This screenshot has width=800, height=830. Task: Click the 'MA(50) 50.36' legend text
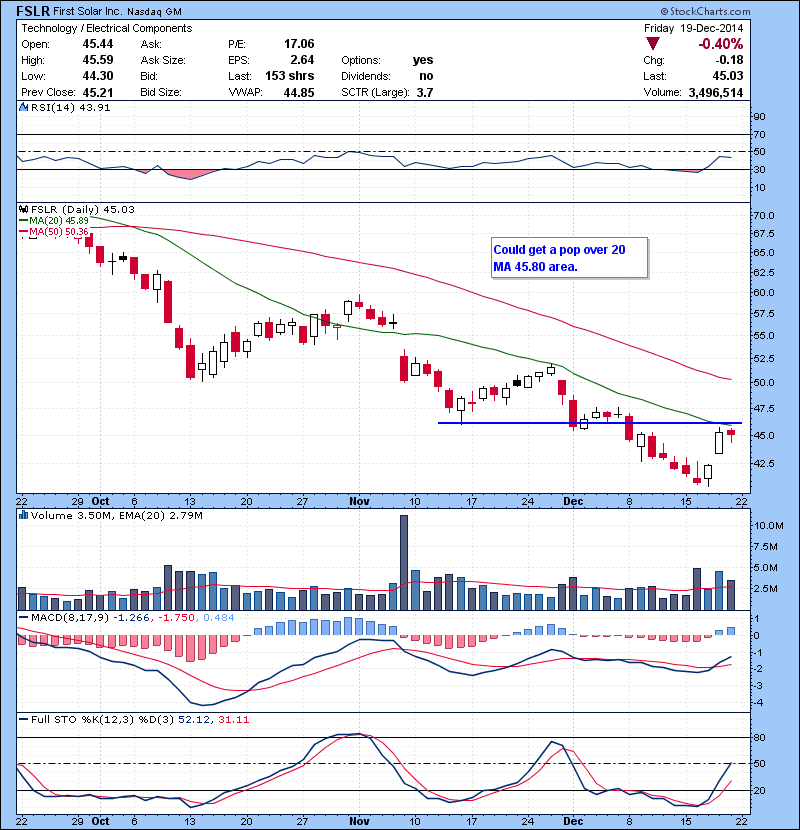(x=59, y=231)
